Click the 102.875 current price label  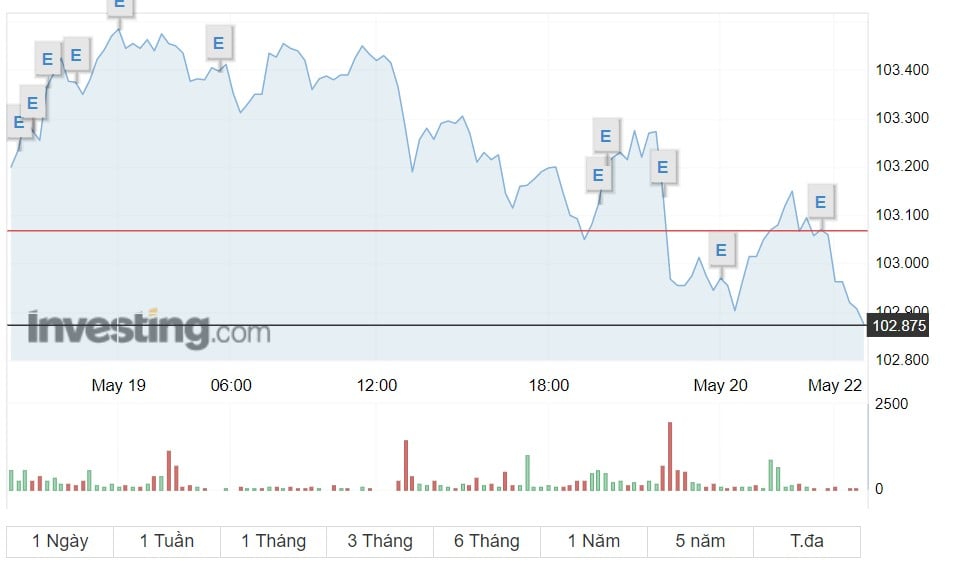point(898,325)
